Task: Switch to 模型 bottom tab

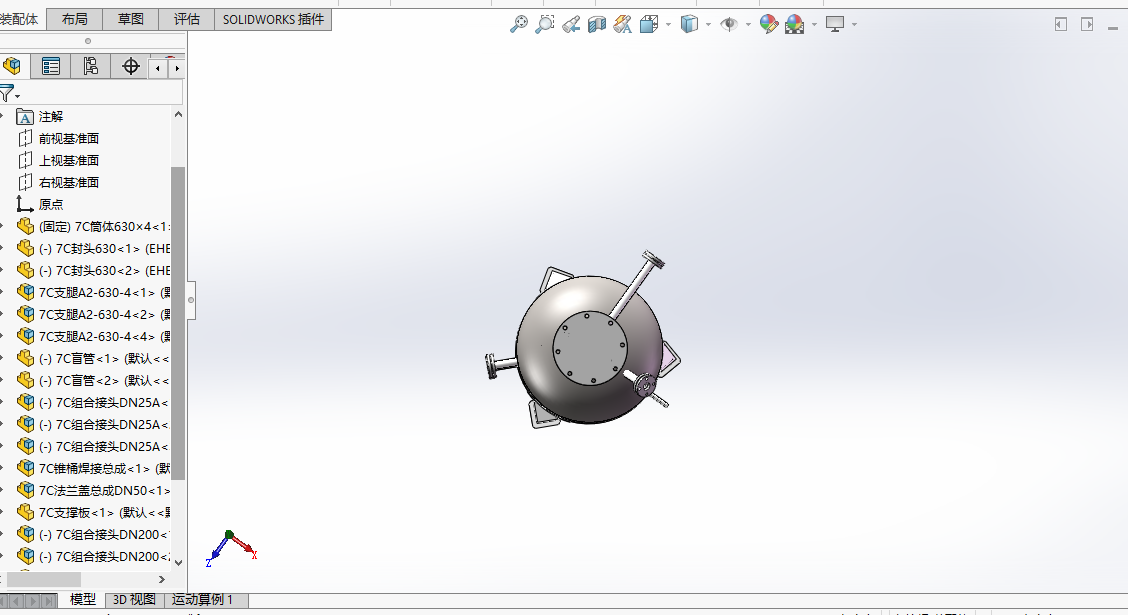Action: pyautogui.click(x=82, y=599)
